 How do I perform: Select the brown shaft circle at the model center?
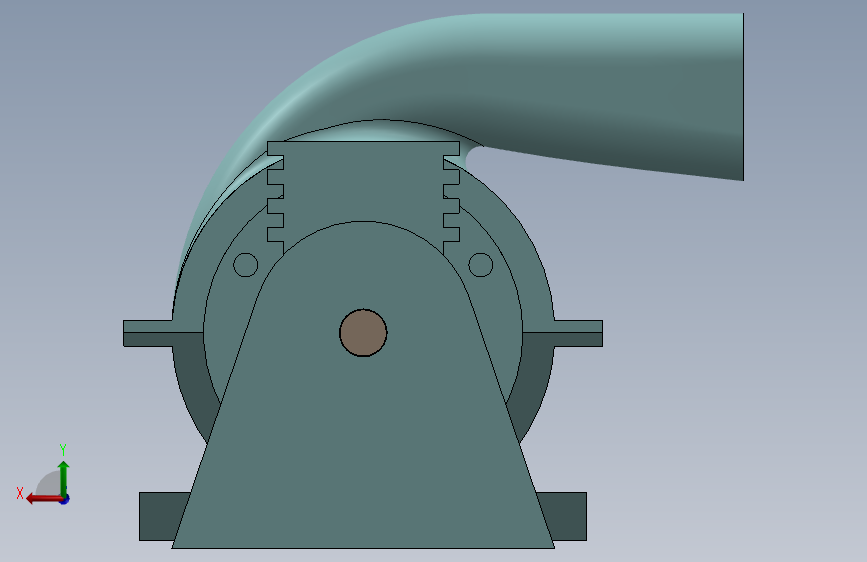[x=363, y=332]
